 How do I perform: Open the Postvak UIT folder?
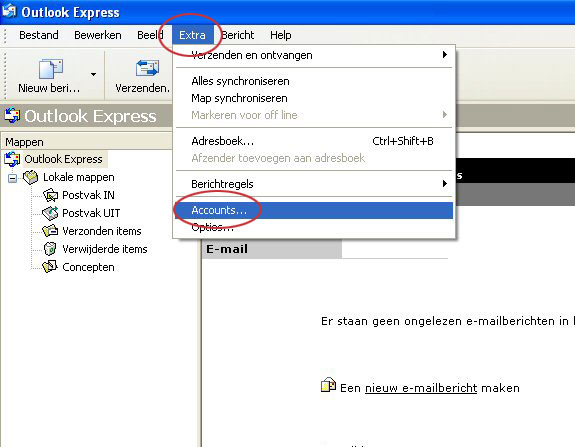tap(91, 213)
